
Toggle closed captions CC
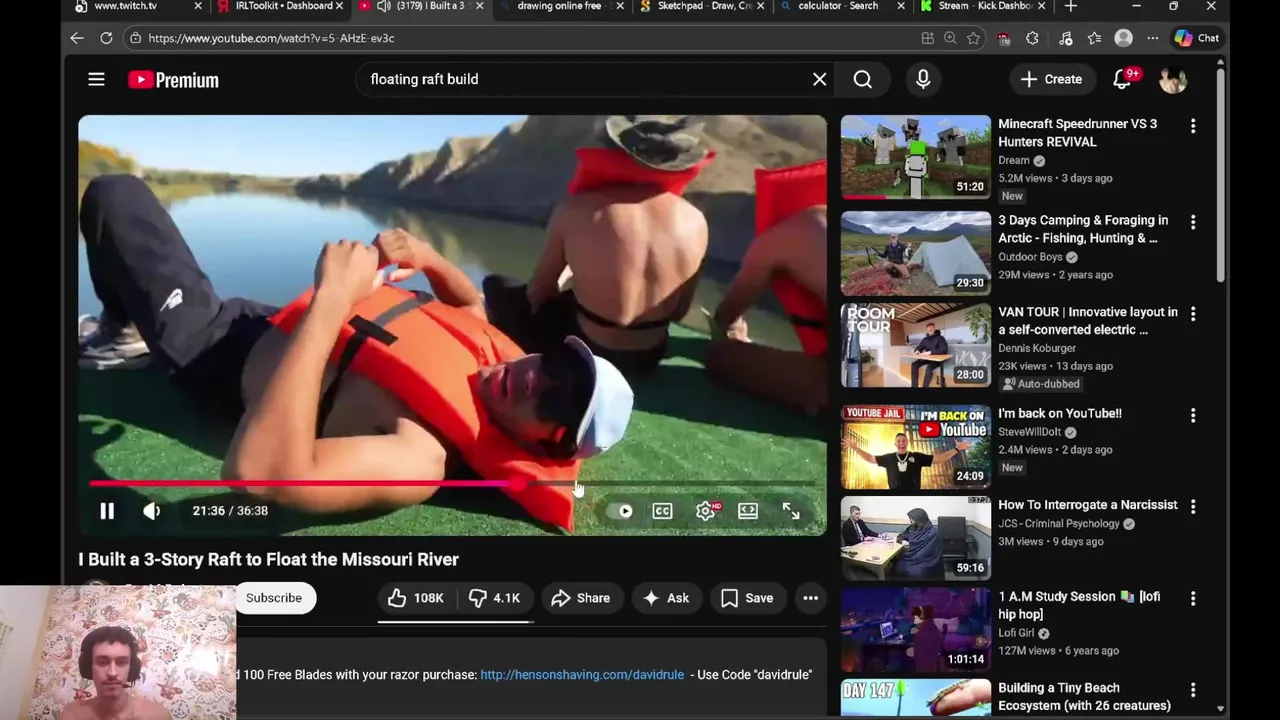point(662,511)
